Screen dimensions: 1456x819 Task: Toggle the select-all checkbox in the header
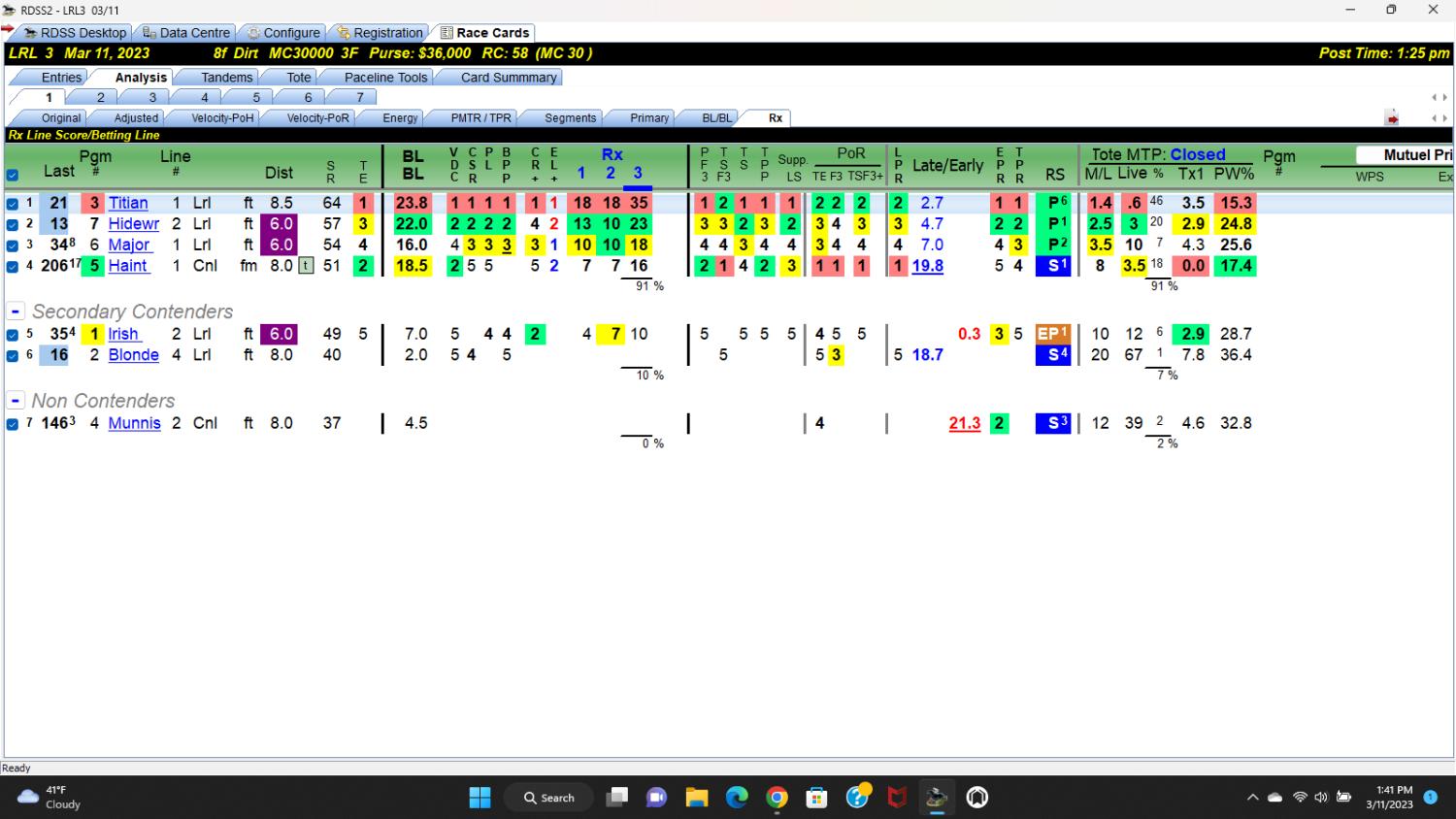click(x=13, y=176)
